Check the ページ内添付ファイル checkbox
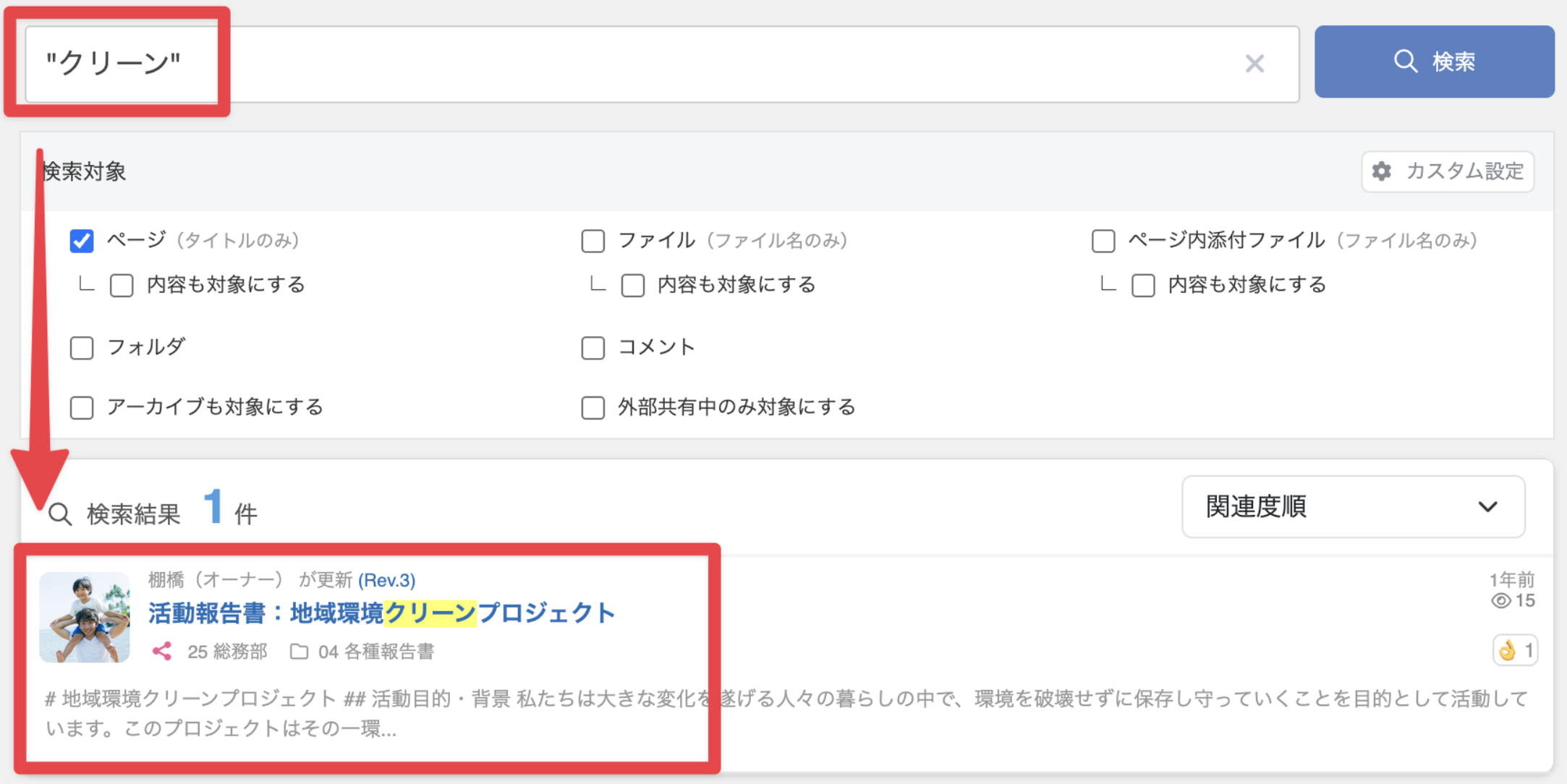1567x784 pixels. click(1103, 241)
